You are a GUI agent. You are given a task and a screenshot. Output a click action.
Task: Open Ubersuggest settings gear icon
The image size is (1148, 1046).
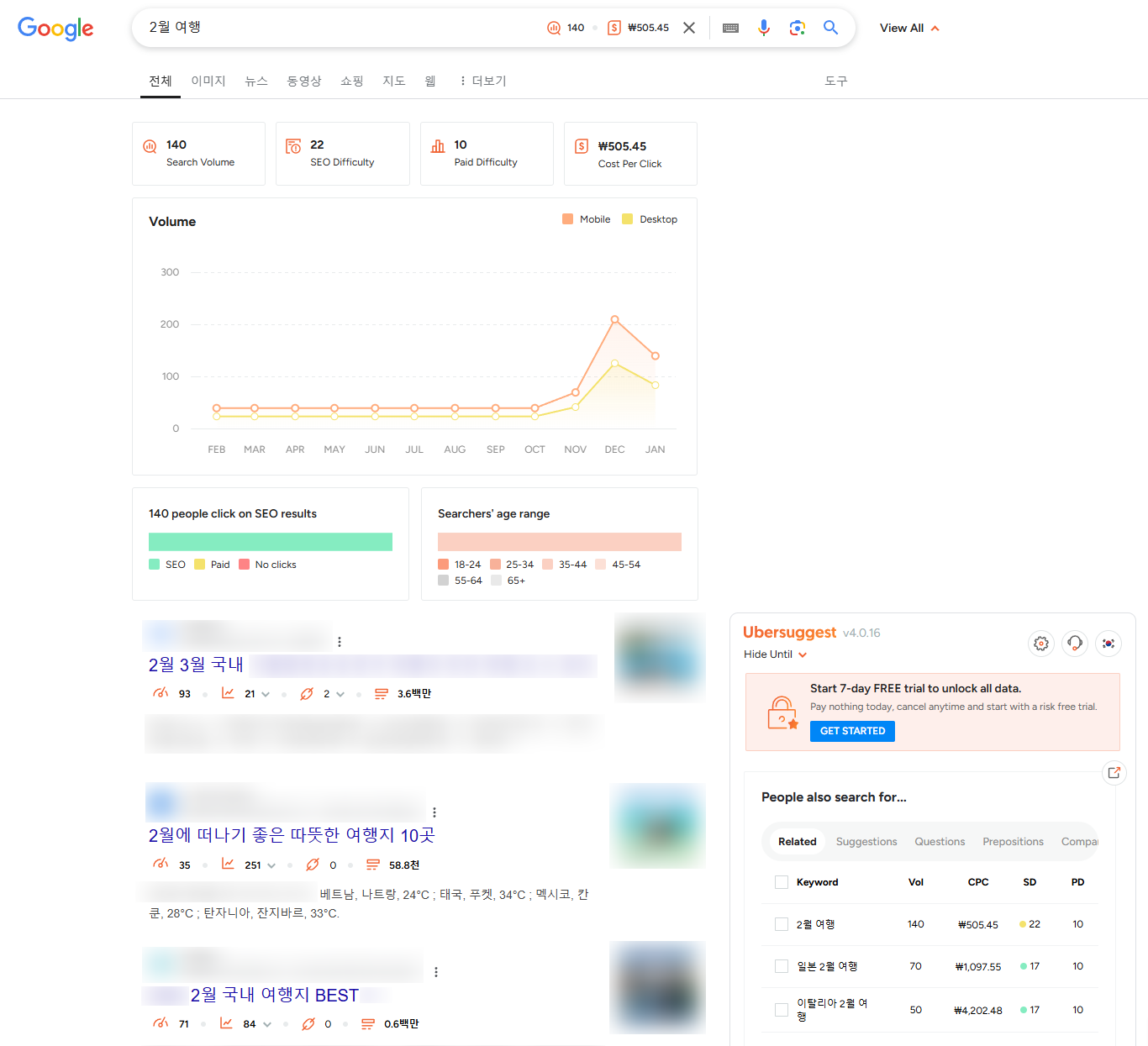(1041, 644)
